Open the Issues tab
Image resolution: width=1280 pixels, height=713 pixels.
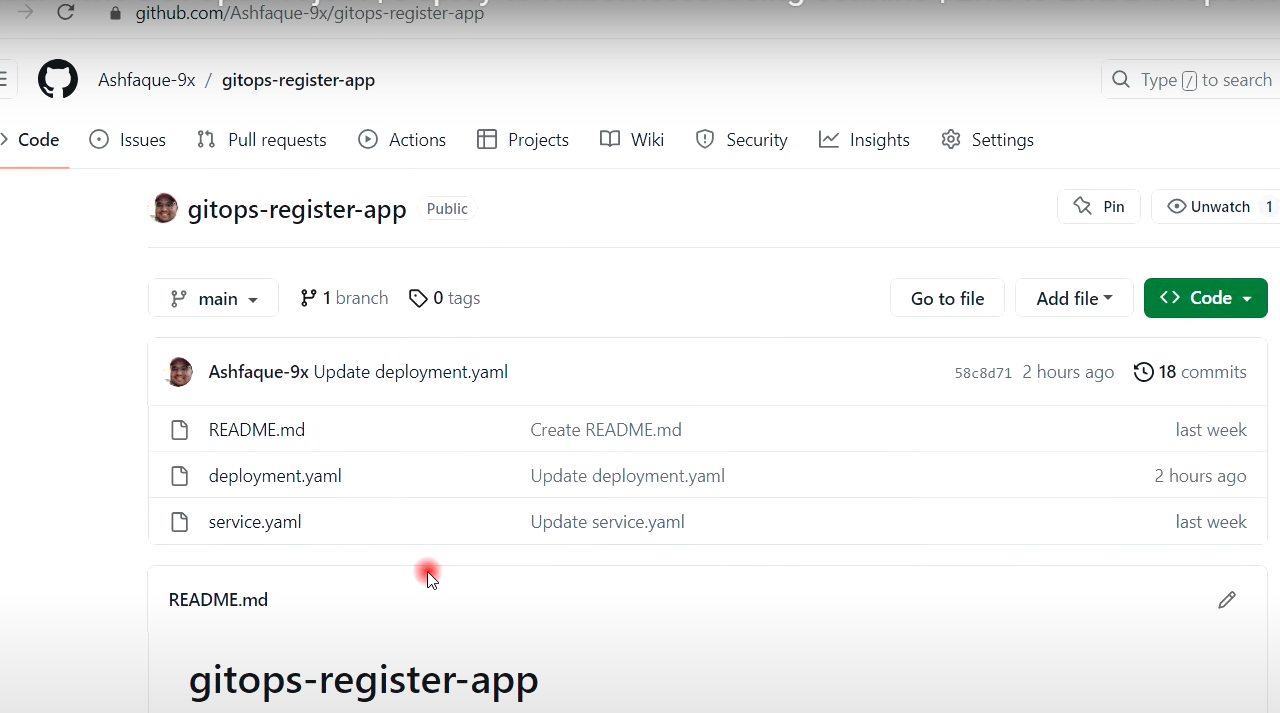[128, 140]
